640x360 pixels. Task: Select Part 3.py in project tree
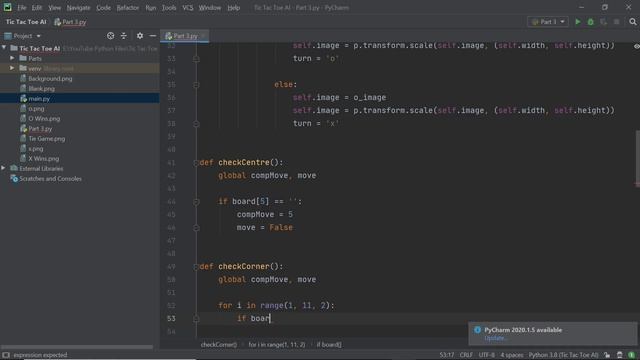click(x=40, y=128)
